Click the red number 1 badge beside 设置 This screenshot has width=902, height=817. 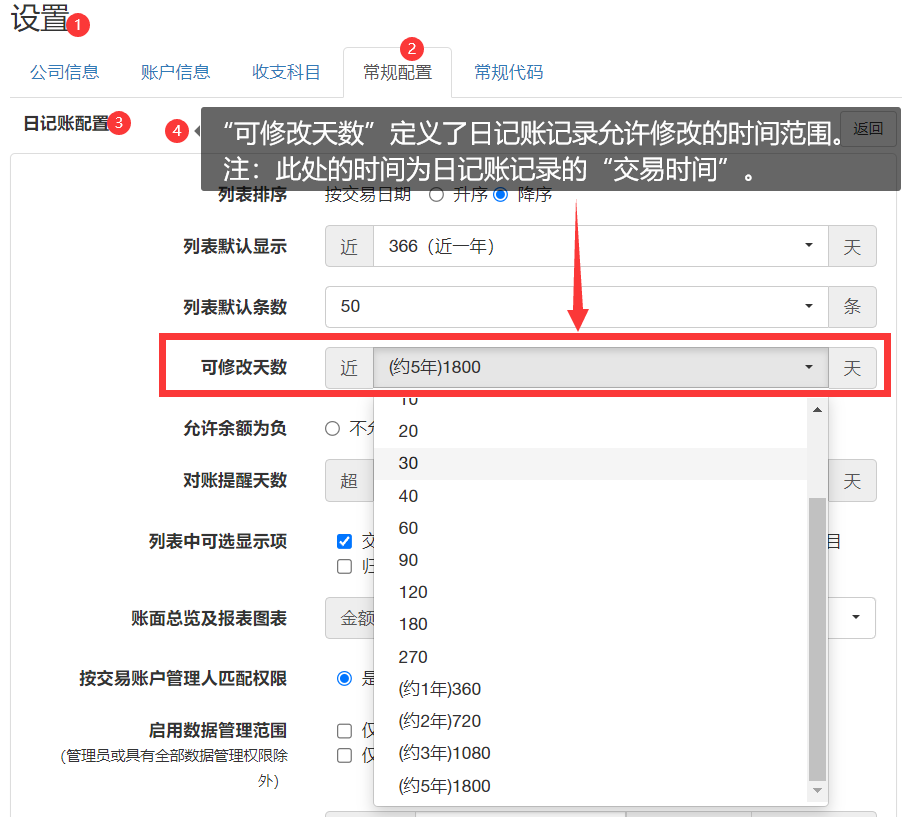click(x=82, y=22)
